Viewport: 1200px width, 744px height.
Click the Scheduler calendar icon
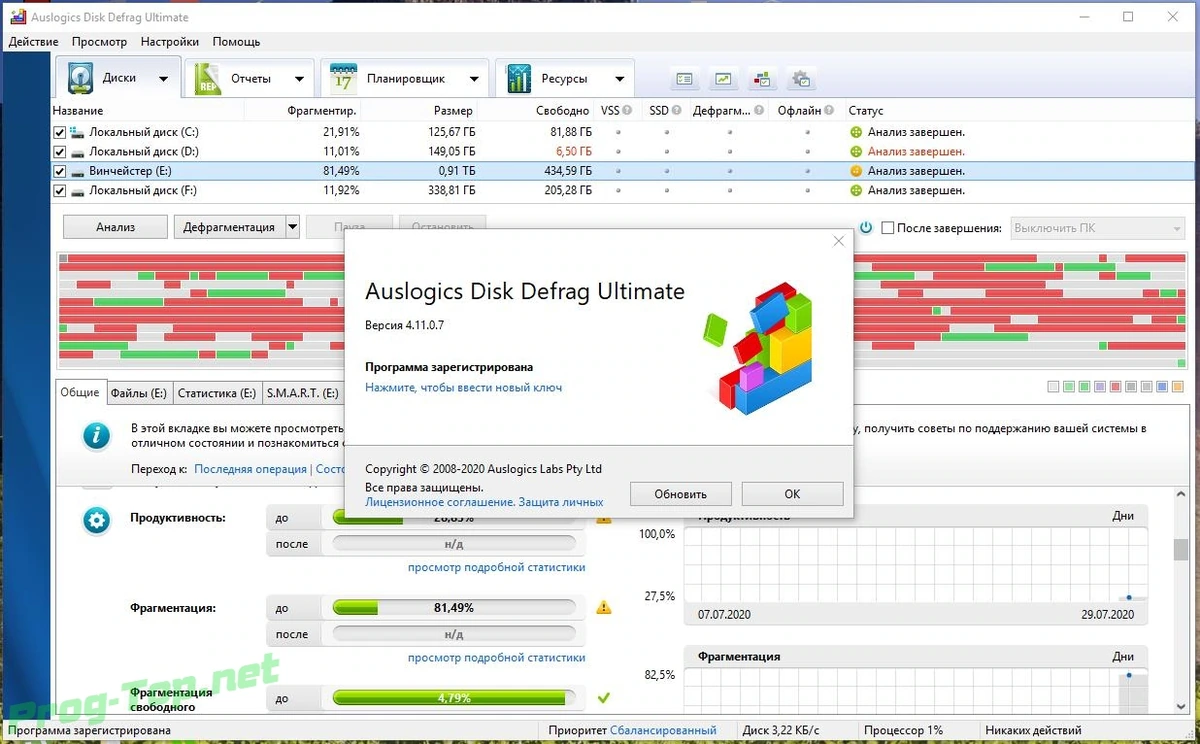pos(343,78)
